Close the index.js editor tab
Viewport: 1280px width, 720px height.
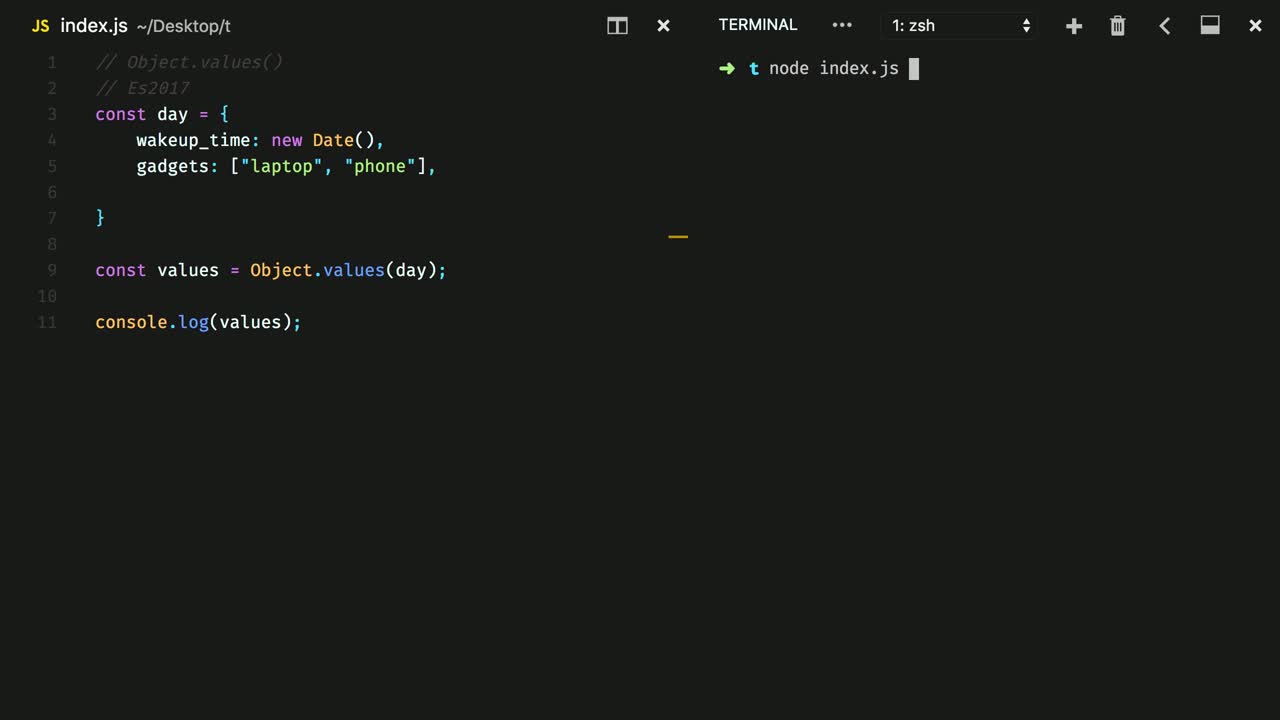click(663, 26)
